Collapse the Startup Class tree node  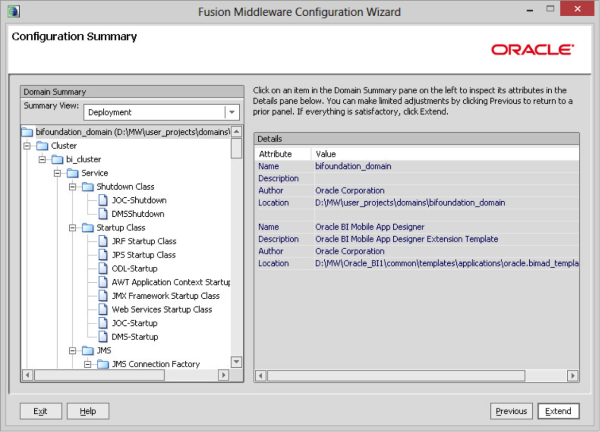pyautogui.click(x=71, y=228)
